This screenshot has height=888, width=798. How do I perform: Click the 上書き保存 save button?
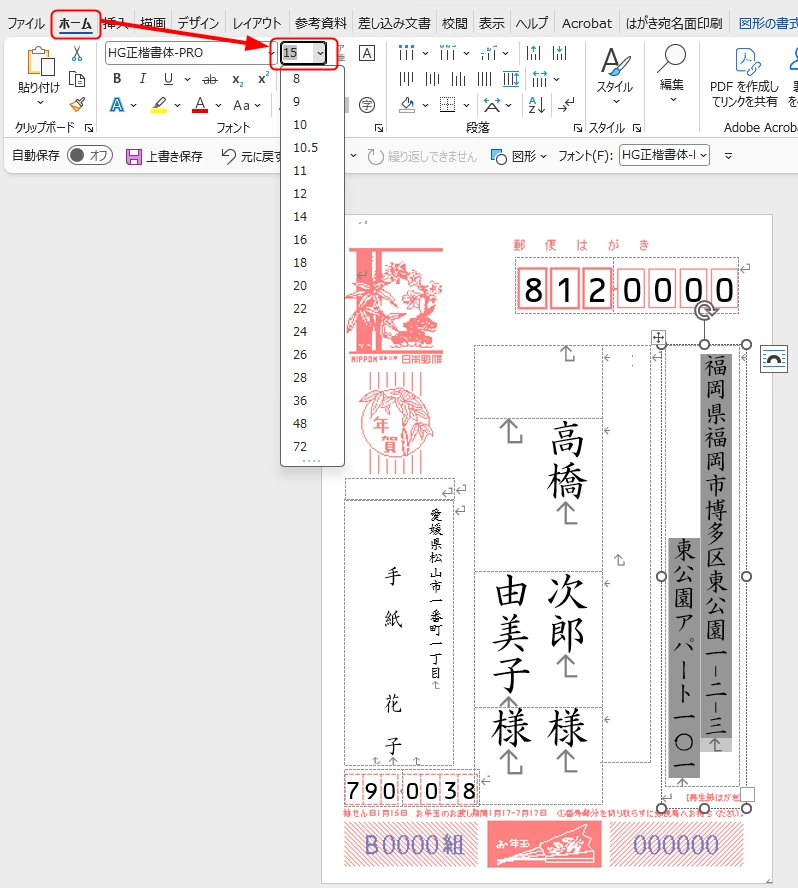164,156
